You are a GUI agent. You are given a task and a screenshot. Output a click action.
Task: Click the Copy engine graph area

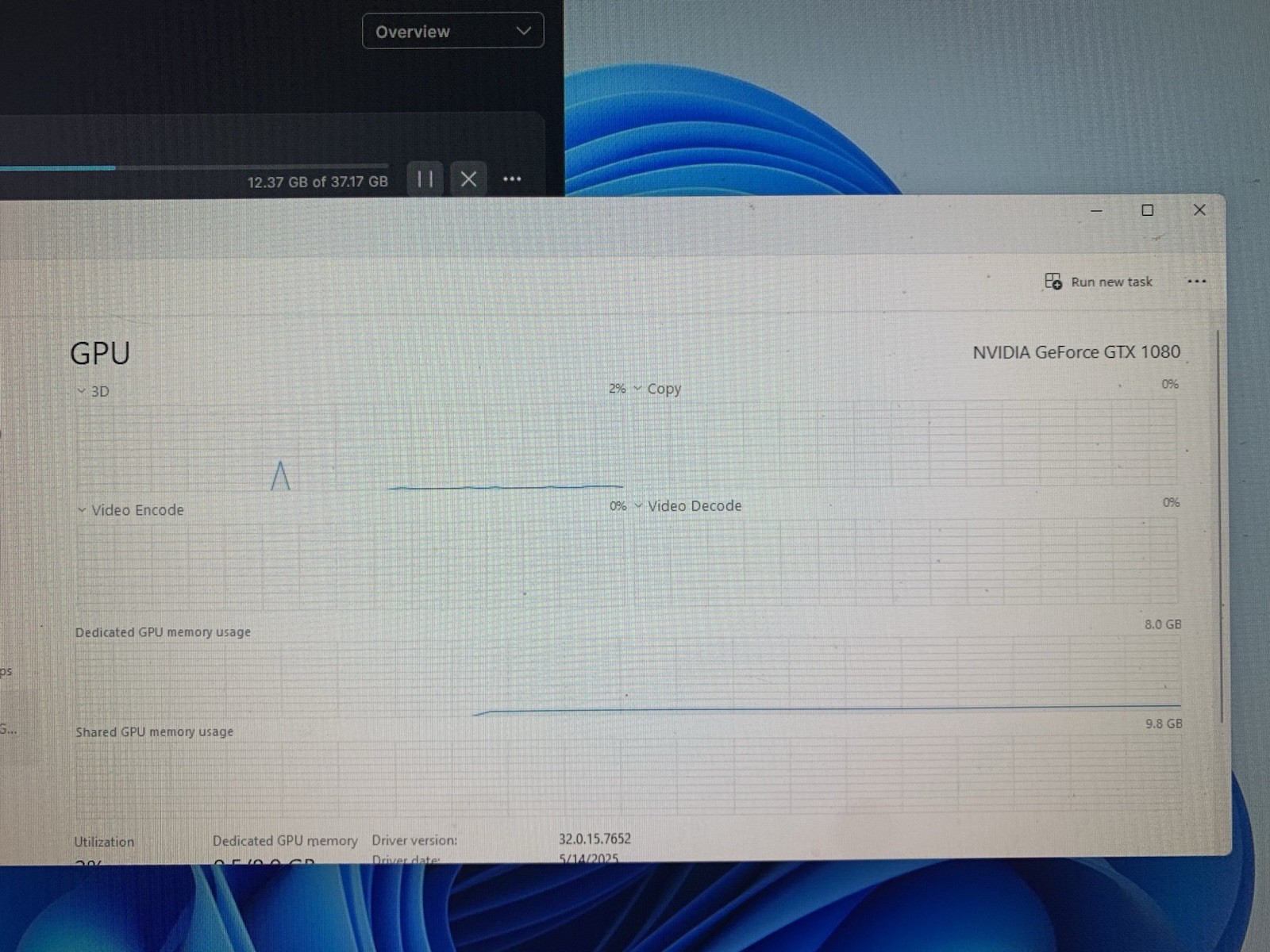click(x=905, y=443)
